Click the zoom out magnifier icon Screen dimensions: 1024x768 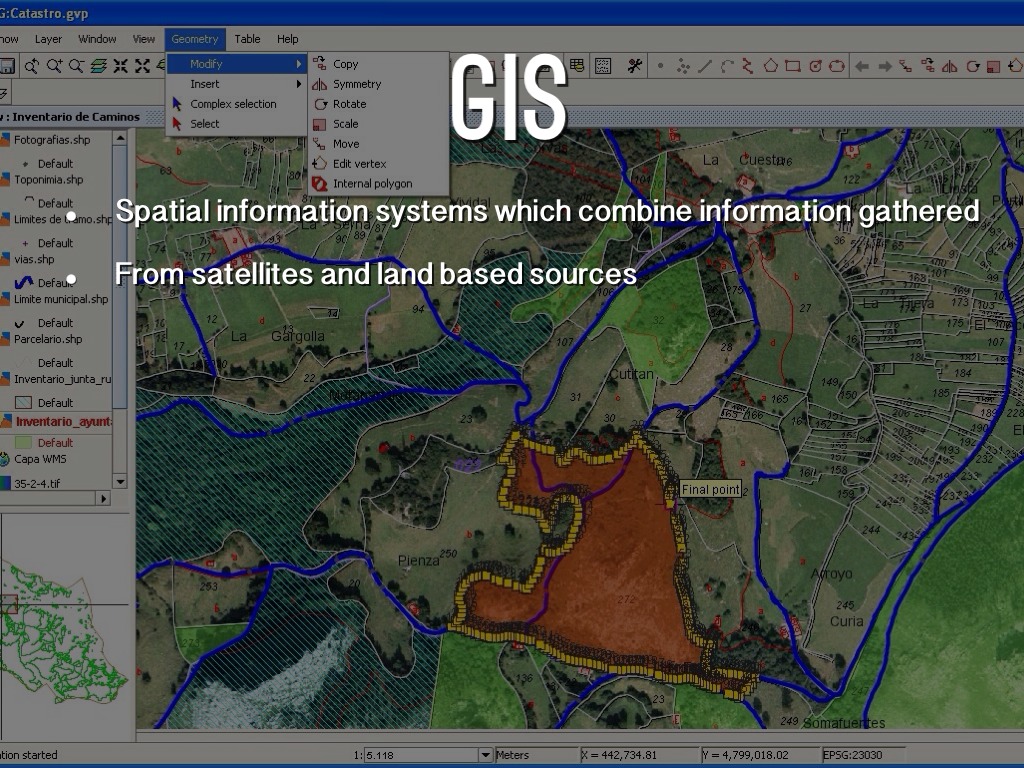pyautogui.click(x=77, y=66)
